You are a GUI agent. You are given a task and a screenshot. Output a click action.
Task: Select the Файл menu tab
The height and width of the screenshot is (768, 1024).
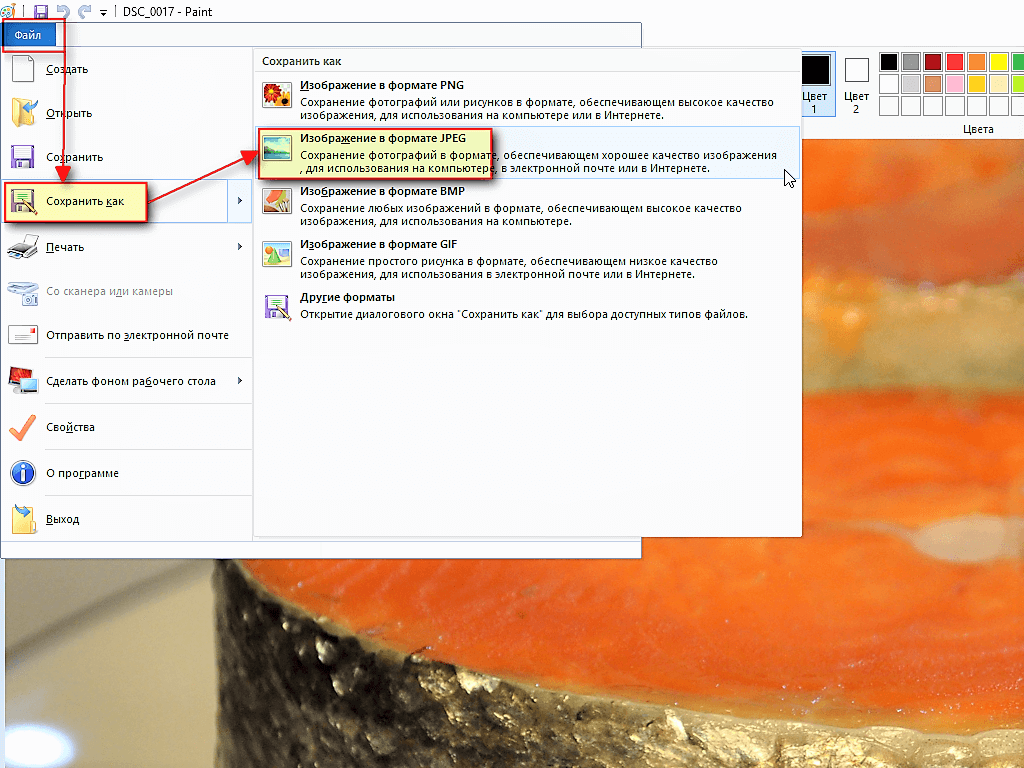click(28, 35)
